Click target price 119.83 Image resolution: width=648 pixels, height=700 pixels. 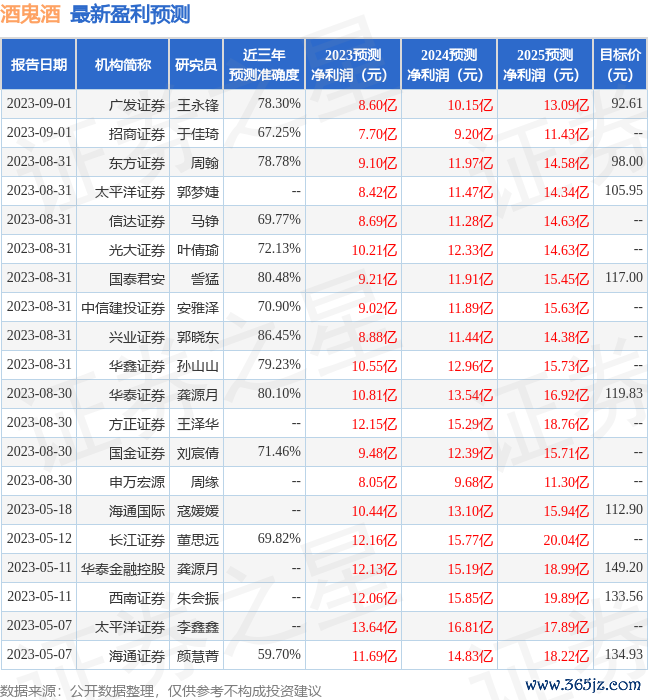click(x=623, y=393)
